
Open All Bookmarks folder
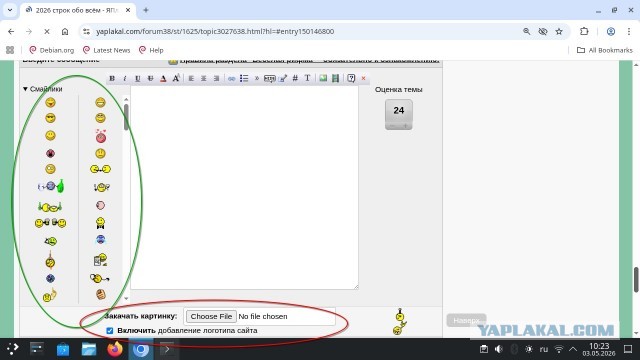[604, 50]
